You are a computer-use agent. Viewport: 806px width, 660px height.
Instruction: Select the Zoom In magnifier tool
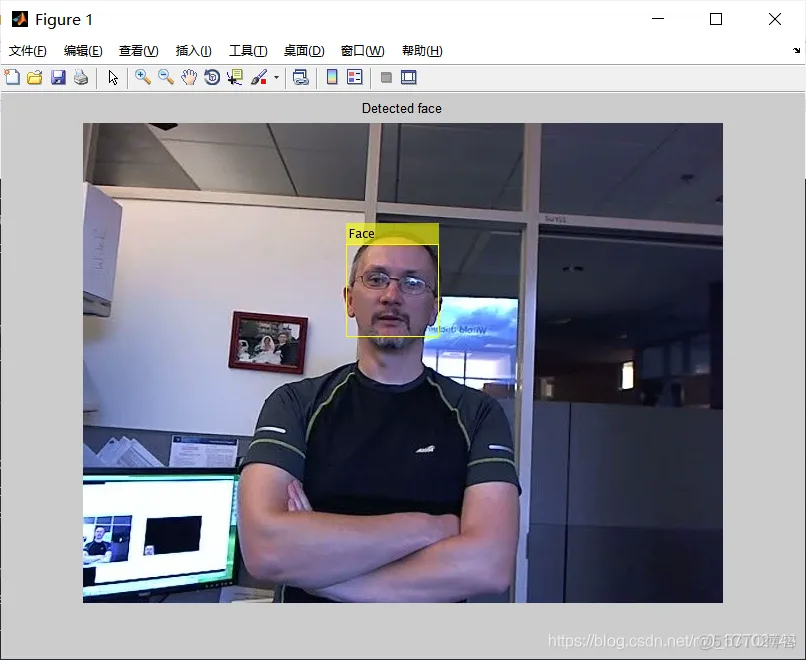coord(142,77)
